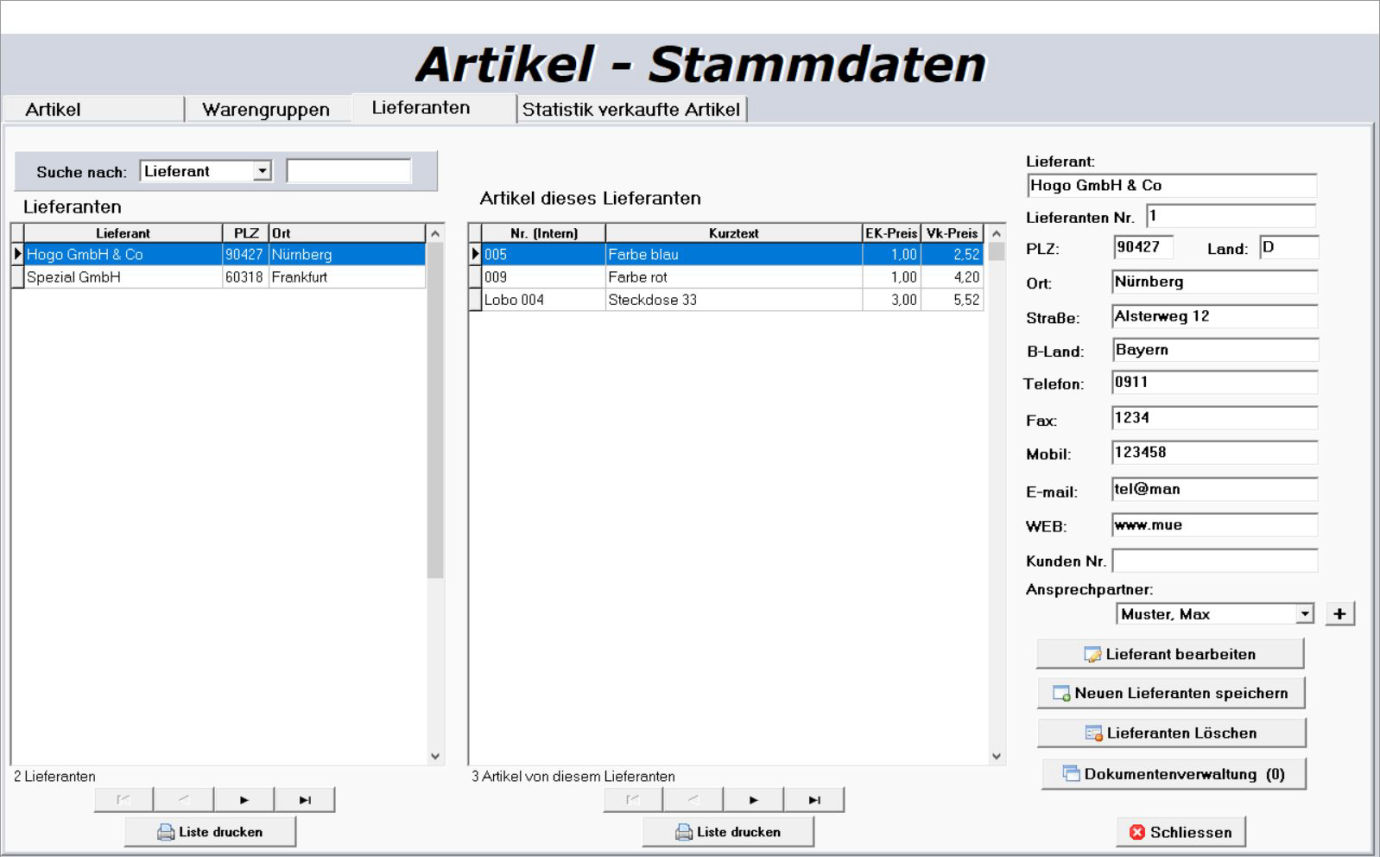The width and height of the screenshot is (1380, 857).
Task: Print the supplier's article list
Action: (x=728, y=832)
